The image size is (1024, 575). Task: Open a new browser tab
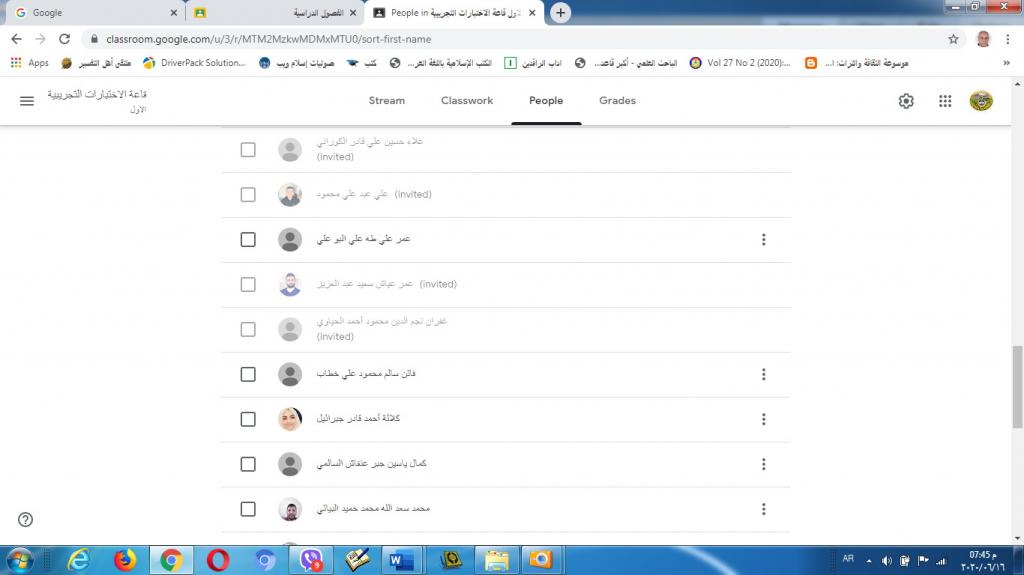(561, 13)
